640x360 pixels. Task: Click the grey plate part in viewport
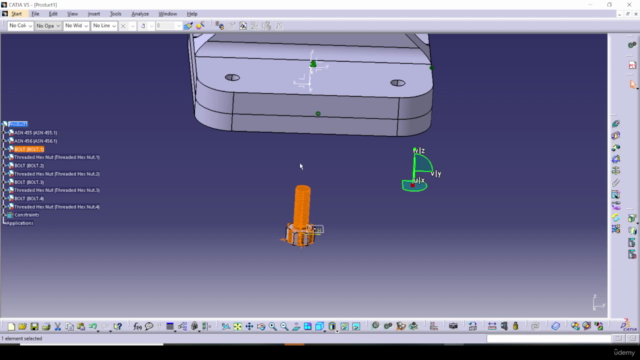click(312, 84)
